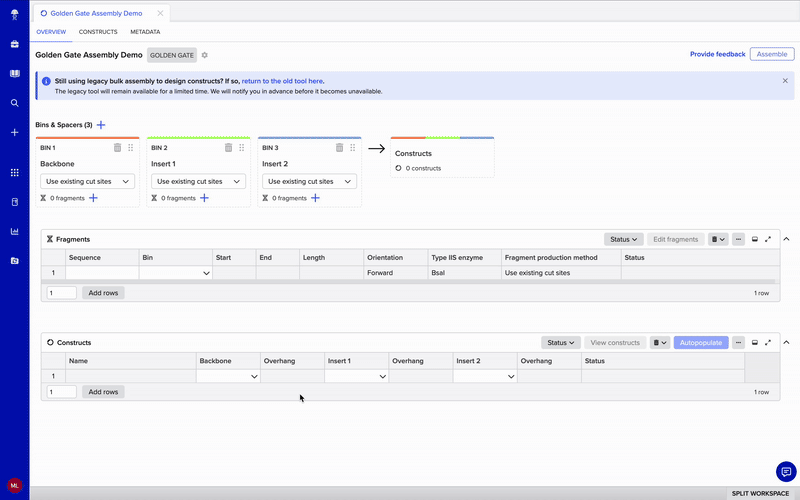Dismiss the legacy tool info banner
The width and height of the screenshot is (800, 500).
(x=784, y=80)
